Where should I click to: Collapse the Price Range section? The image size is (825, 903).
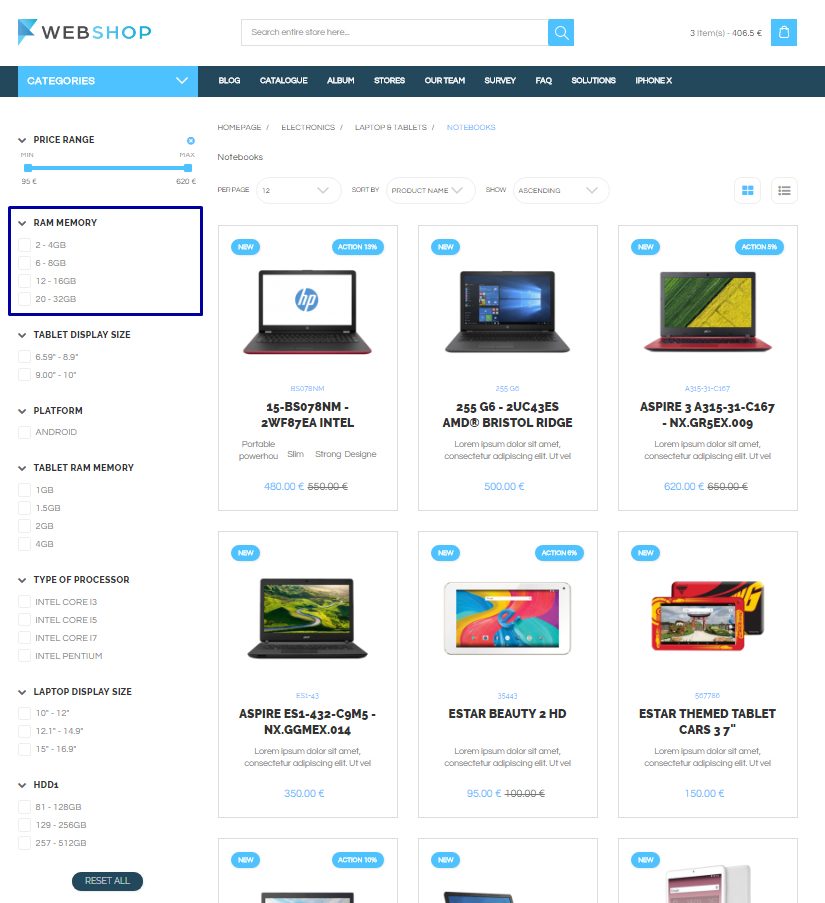22,140
